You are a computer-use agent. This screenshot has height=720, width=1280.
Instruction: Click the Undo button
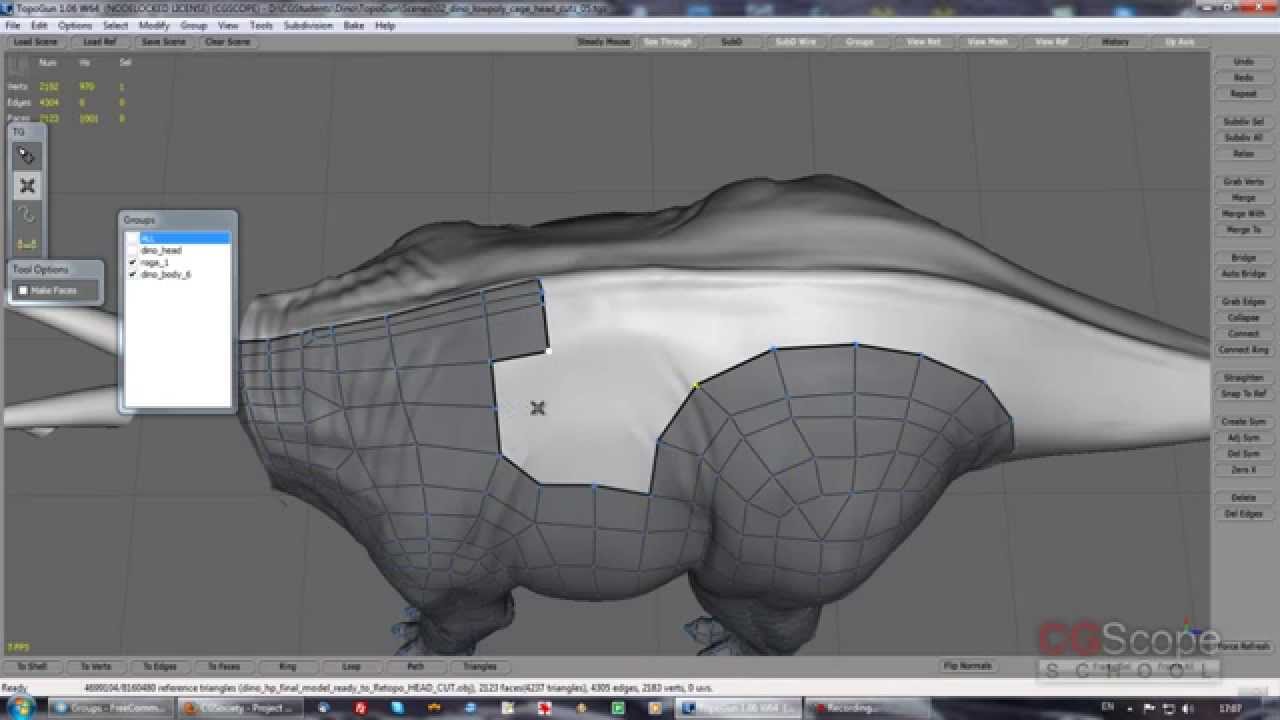tap(1243, 62)
